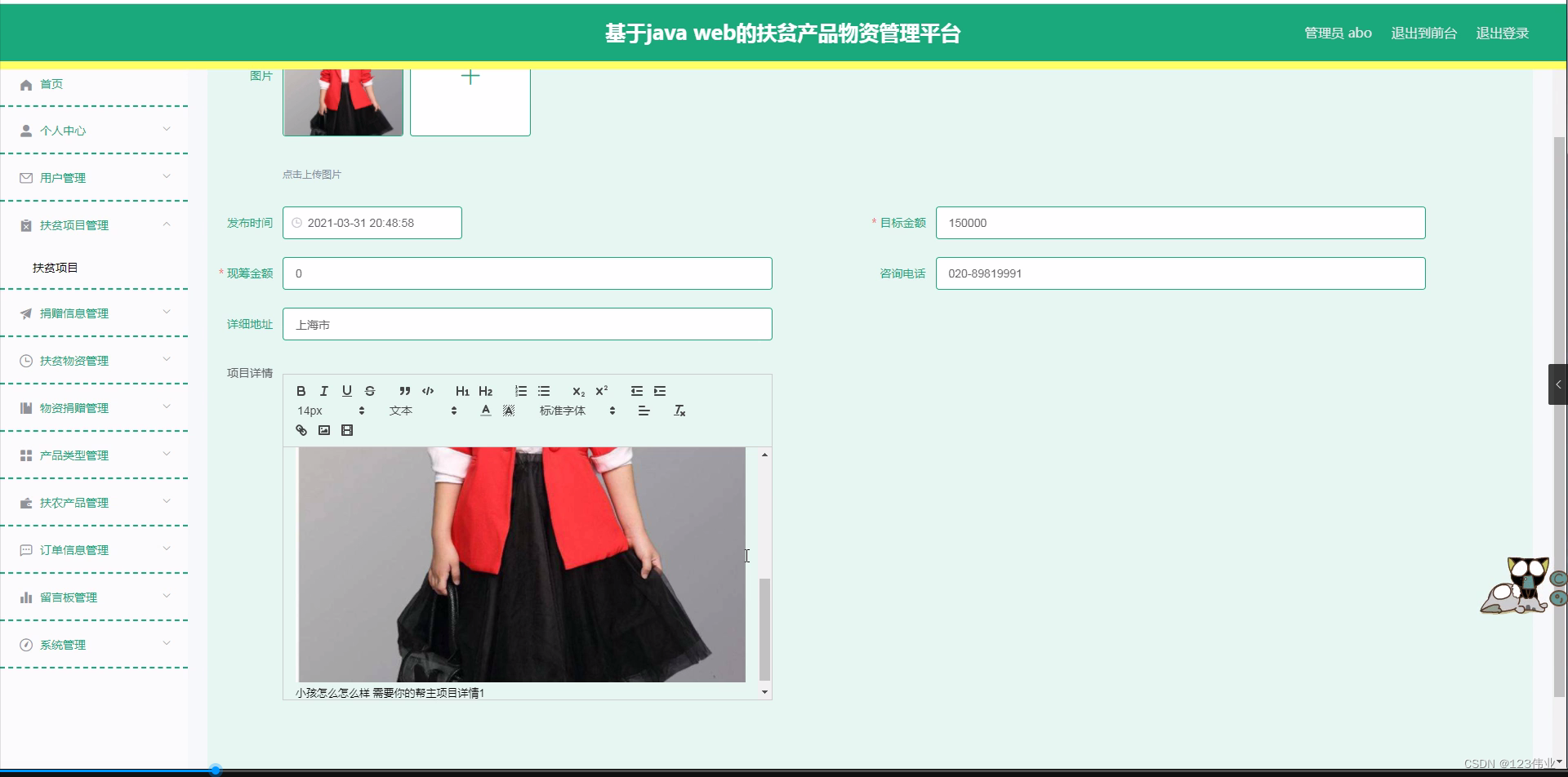Open the code view in the editor

coord(428,391)
